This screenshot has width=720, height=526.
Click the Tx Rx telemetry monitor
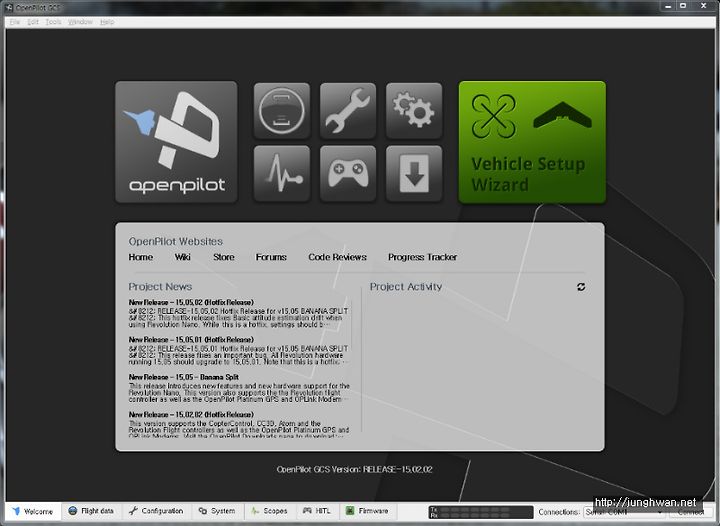click(481, 512)
